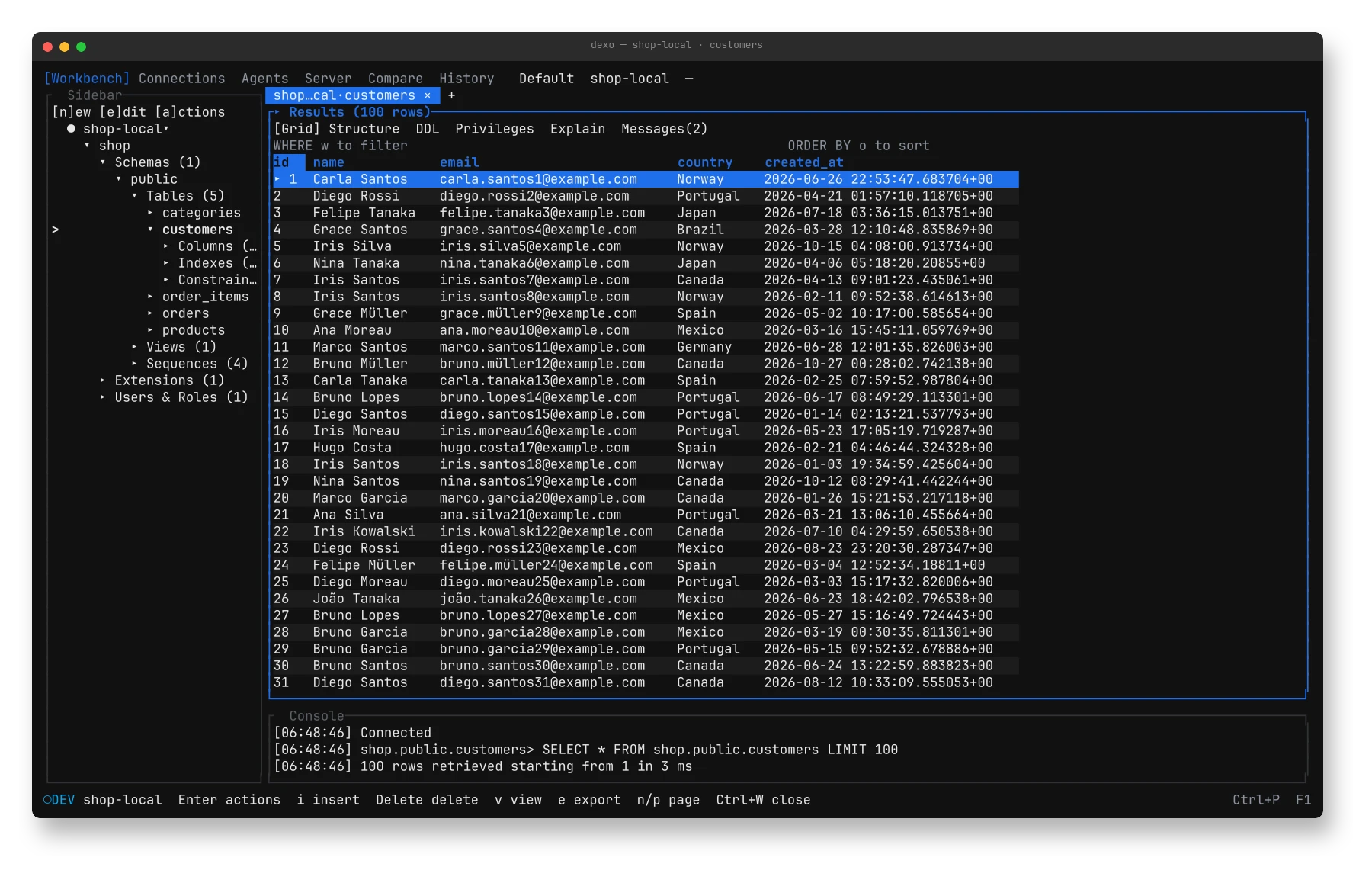Collapse the shop-local connection node
The image size is (1372, 883).
165,129
